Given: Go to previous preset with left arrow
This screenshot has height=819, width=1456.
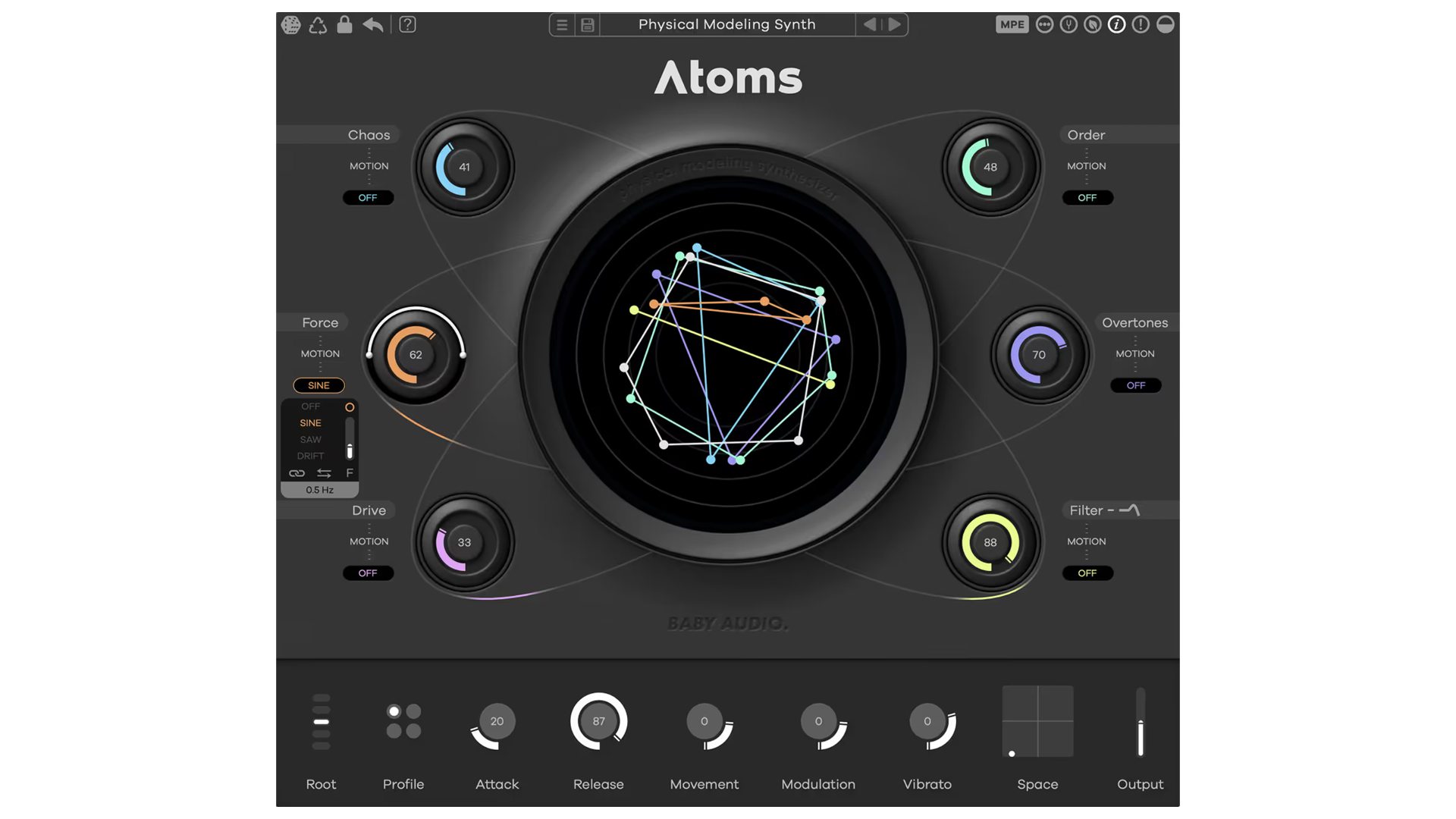Looking at the screenshot, I should tap(870, 24).
